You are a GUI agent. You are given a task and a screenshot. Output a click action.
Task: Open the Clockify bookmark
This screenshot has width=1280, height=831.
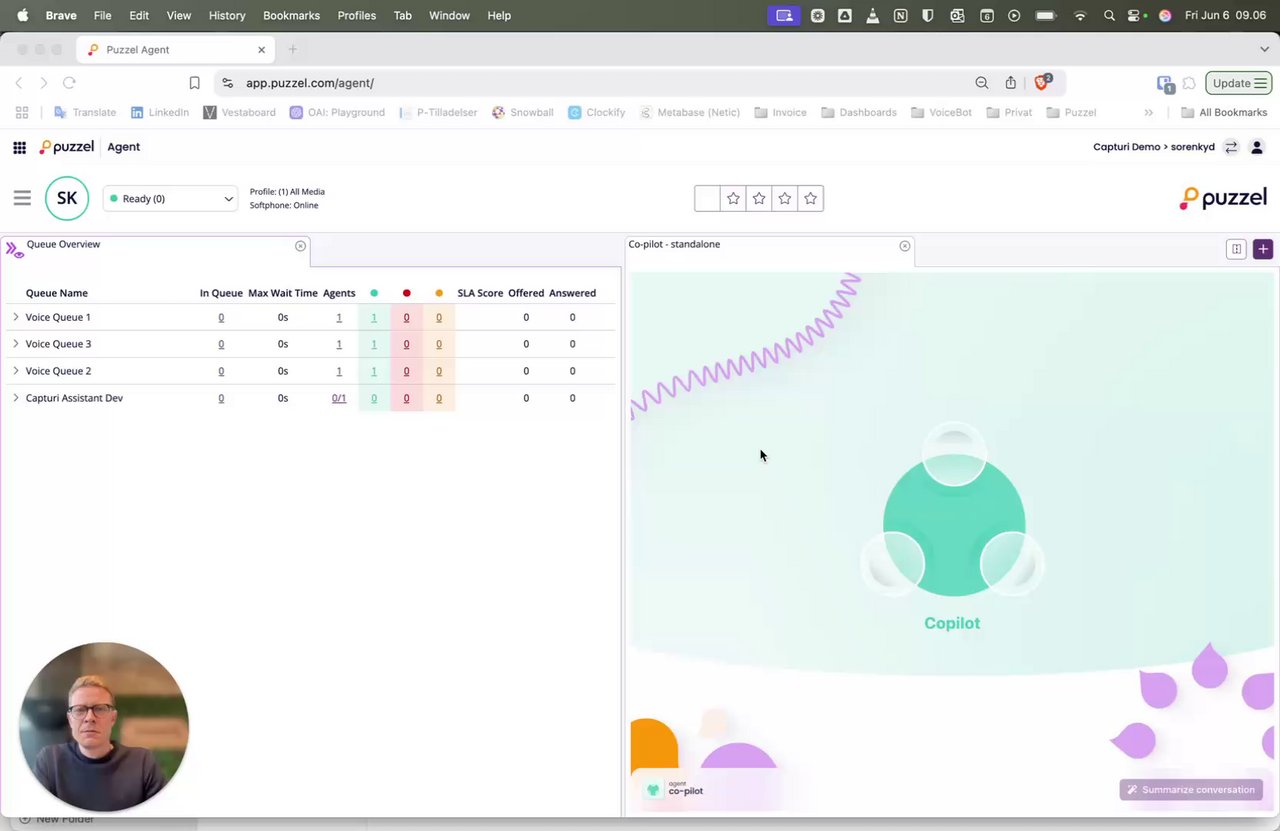(x=597, y=112)
